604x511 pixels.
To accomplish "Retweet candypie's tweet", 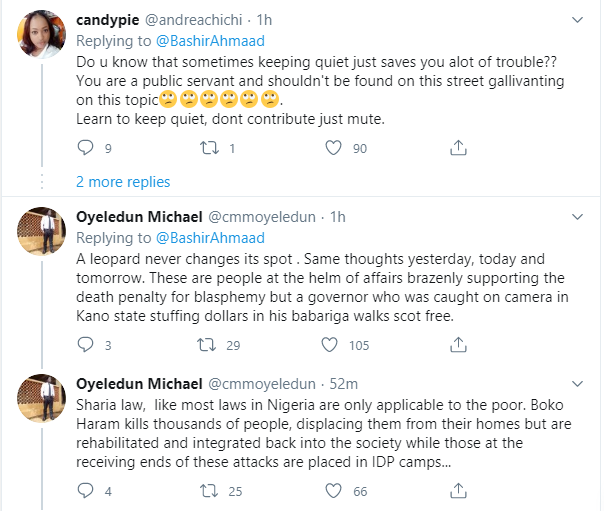I will [209, 148].
